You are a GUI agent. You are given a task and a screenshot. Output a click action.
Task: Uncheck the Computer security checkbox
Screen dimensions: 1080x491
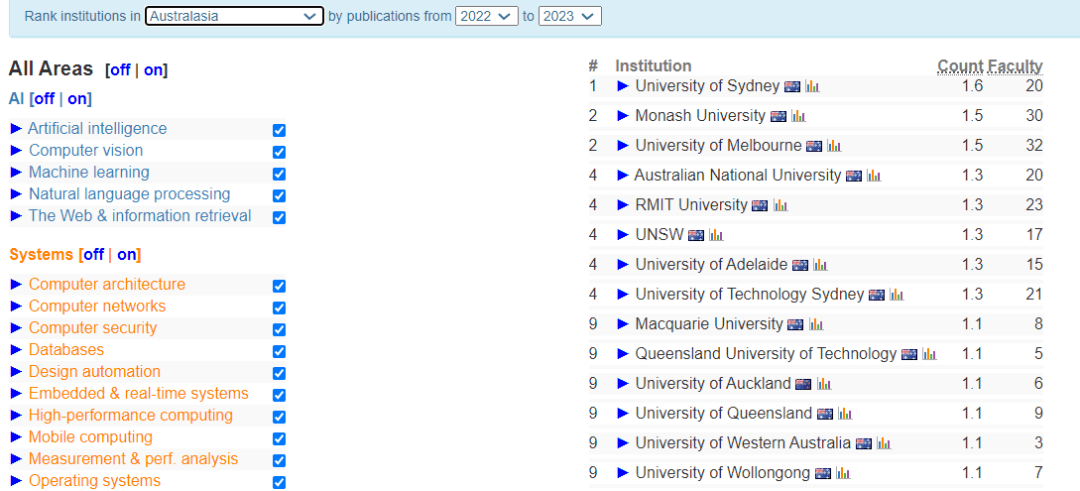click(x=279, y=329)
